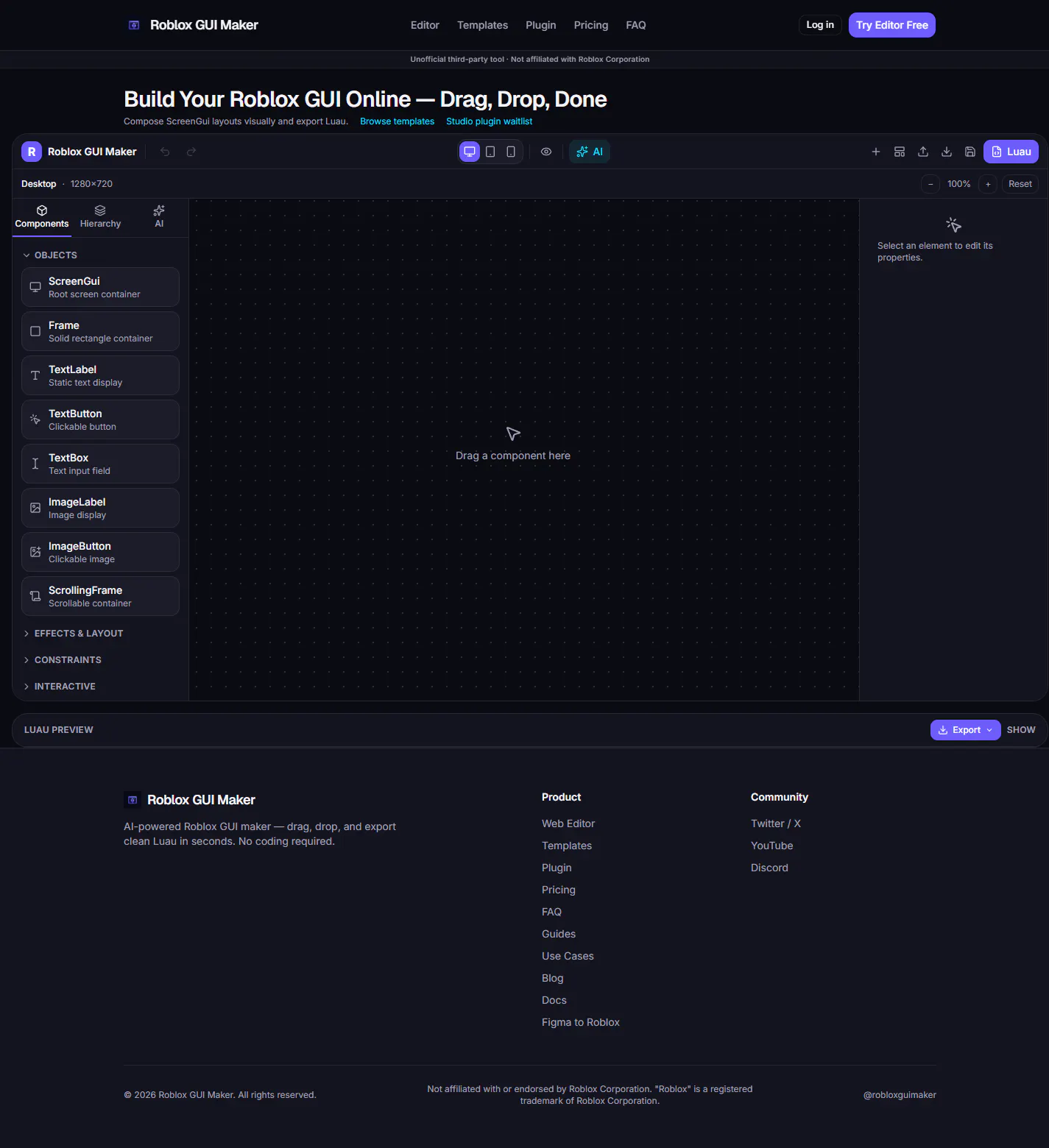Screen dimensions: 1049x1148
Task: Open the YouTube community link
Action: pyautogui.click(x=772, y=846)
